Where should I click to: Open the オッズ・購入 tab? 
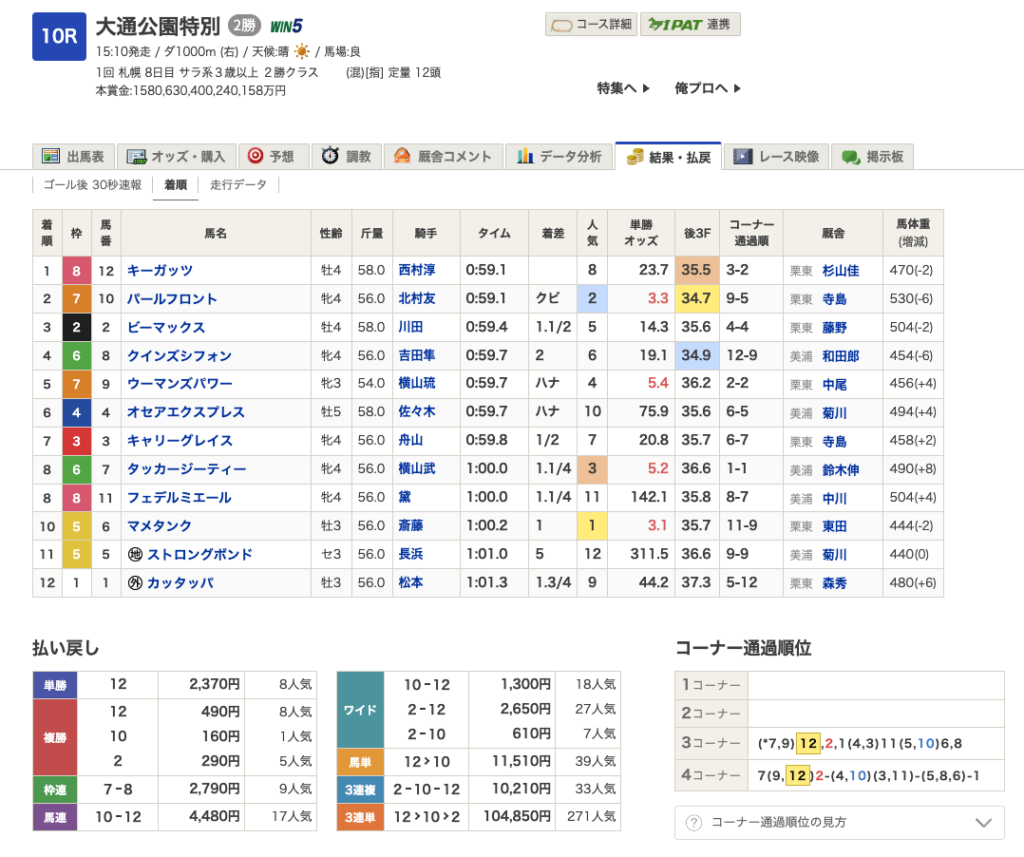(176, 156)
